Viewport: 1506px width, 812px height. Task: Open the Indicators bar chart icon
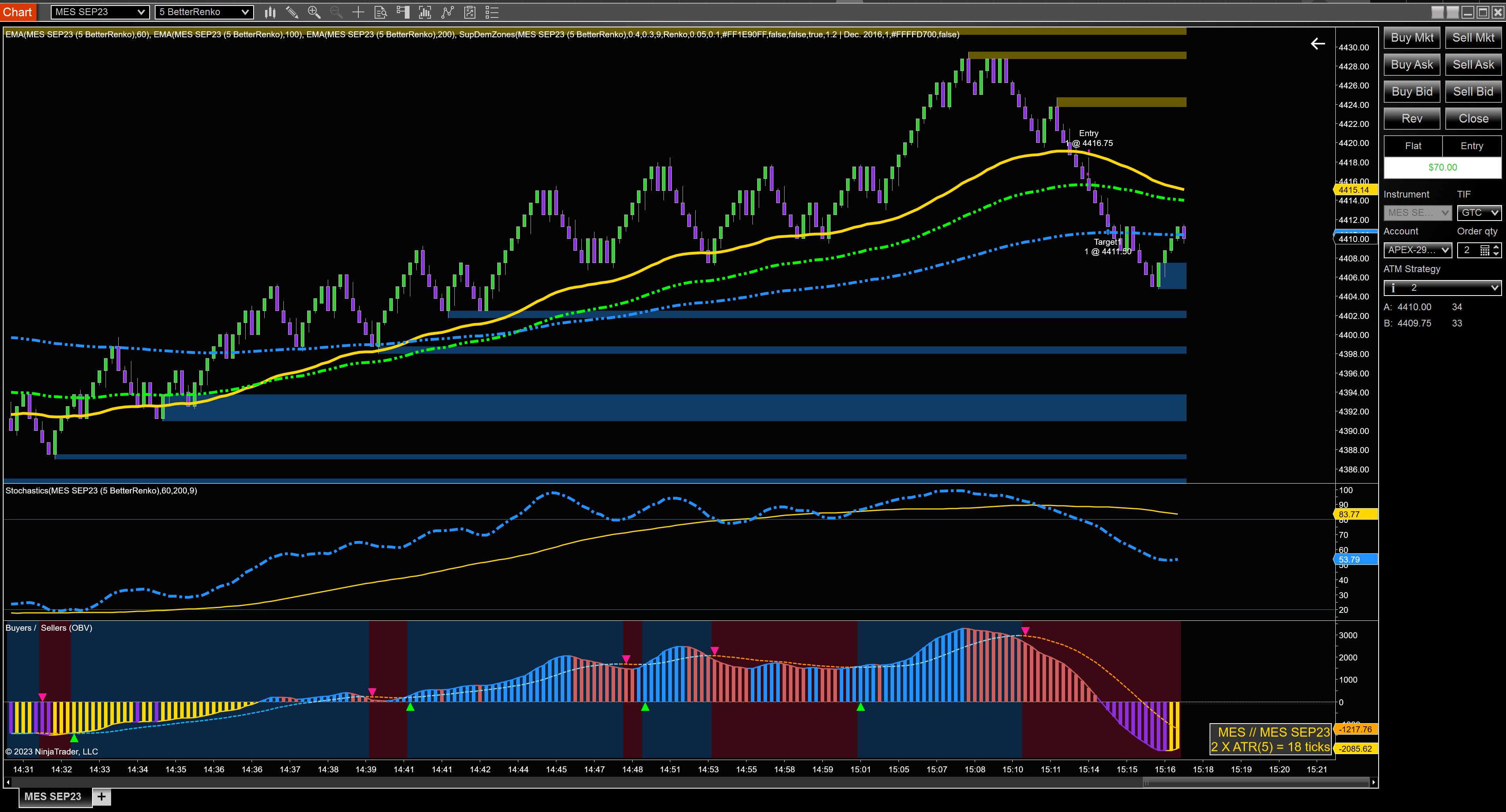[x=425, y=12]
